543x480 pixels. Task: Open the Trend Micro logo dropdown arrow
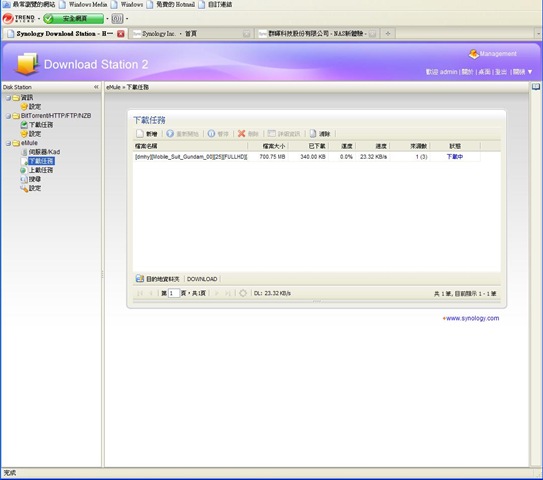[x=39, y=19]
